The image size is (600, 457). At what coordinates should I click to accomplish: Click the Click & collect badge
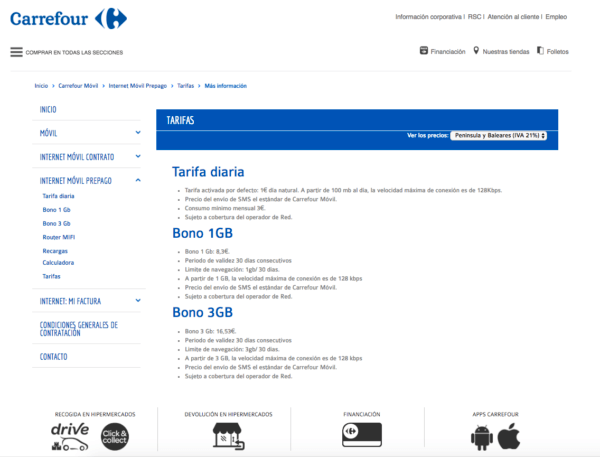115,434
